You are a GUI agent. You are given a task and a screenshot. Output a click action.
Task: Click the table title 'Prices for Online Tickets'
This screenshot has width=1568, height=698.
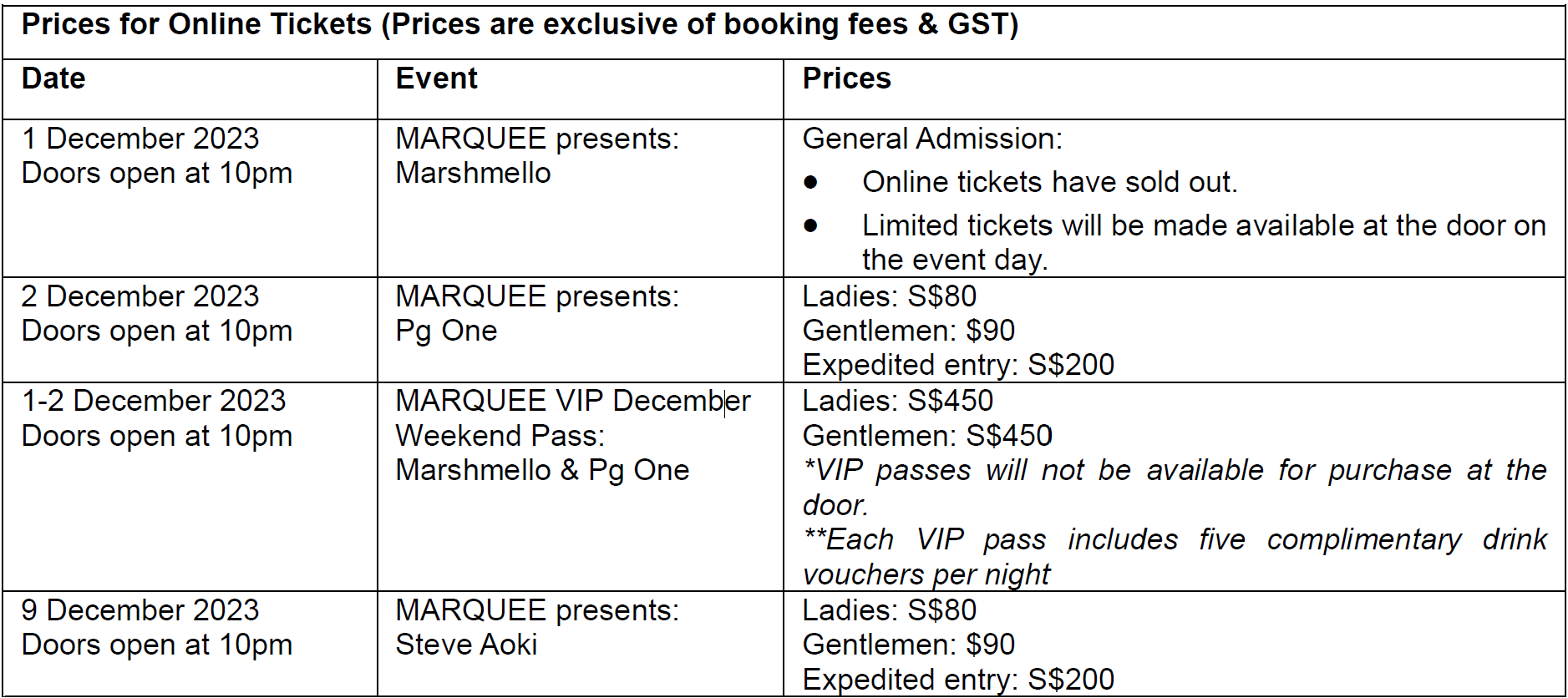point(196,24)
